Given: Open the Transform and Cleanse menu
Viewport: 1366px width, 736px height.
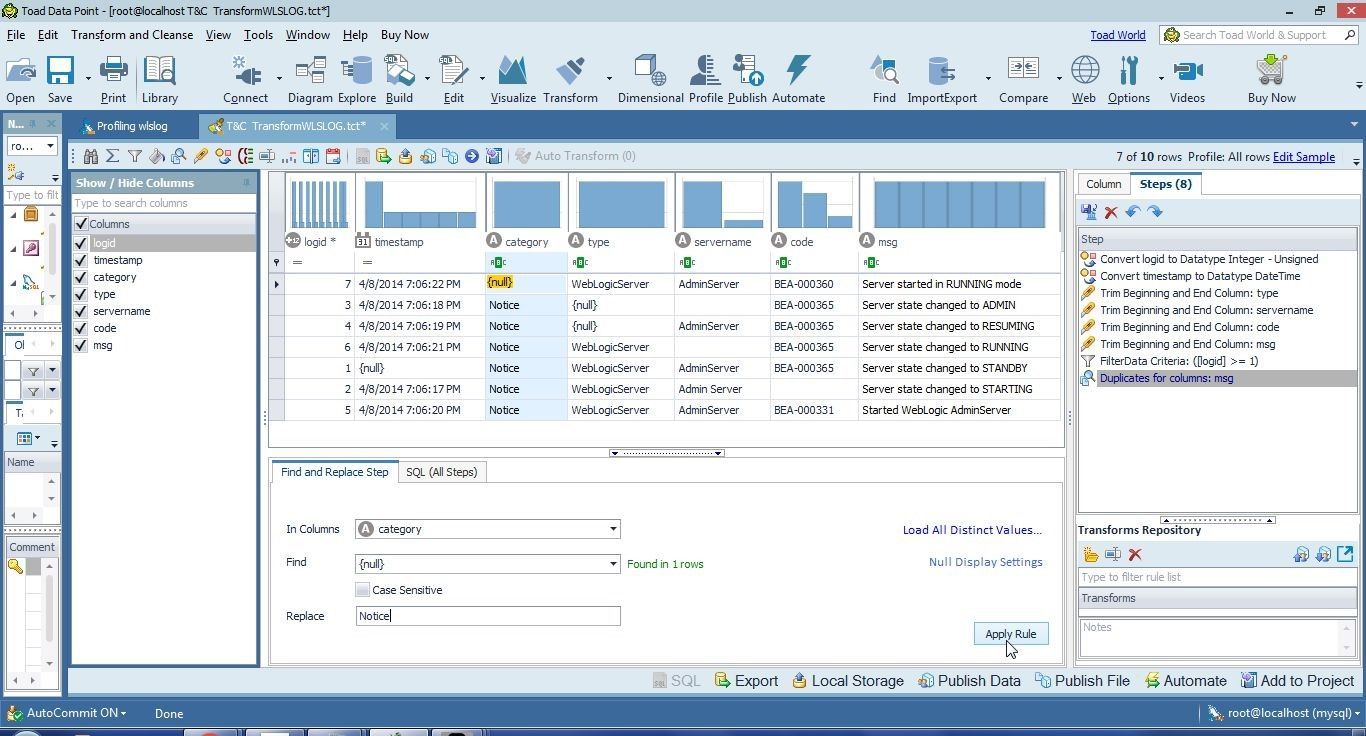Looking at the screenshot, I should tap(132, 35).
